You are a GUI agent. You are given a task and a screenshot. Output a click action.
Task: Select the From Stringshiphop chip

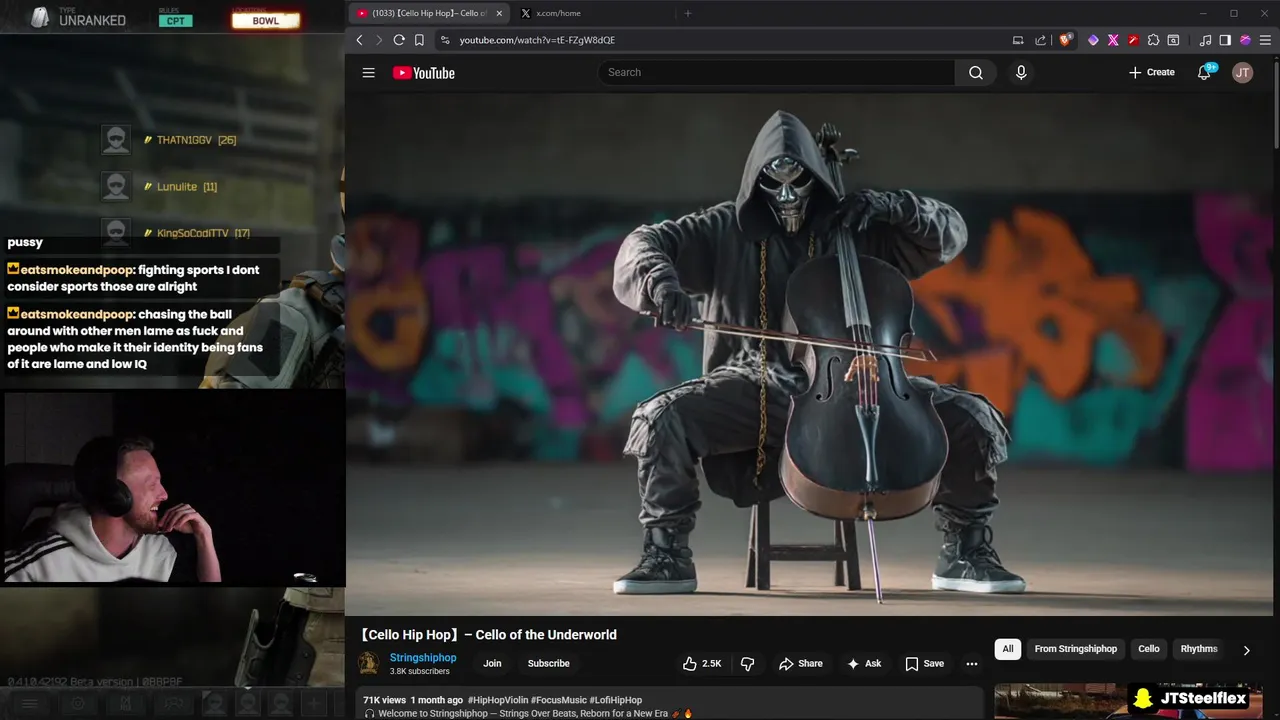[1076, 649]
